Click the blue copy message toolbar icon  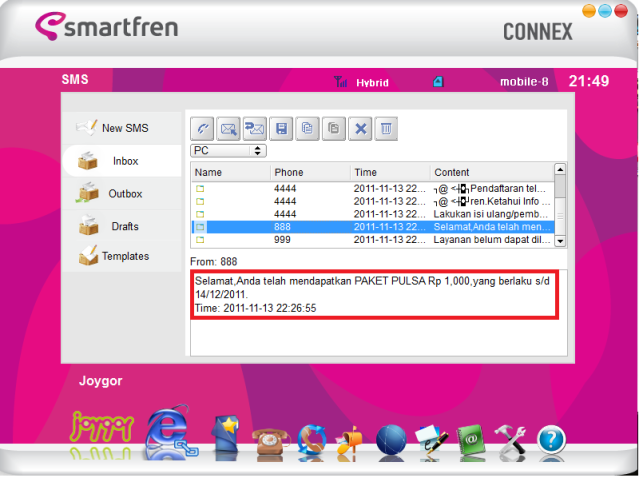[x=307, y=129]
